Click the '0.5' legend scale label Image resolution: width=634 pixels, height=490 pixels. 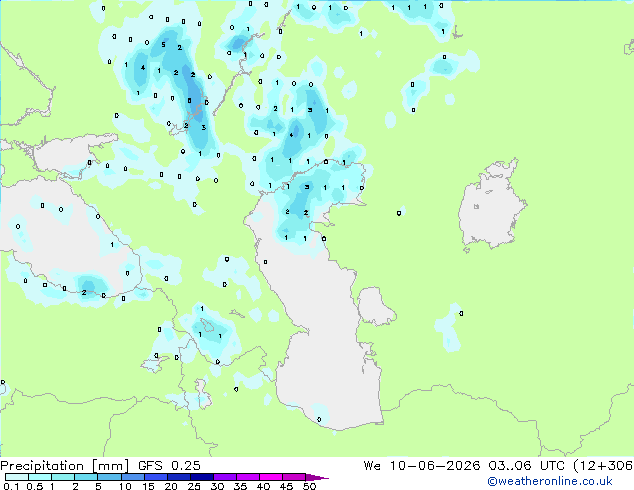pos(34,486)
